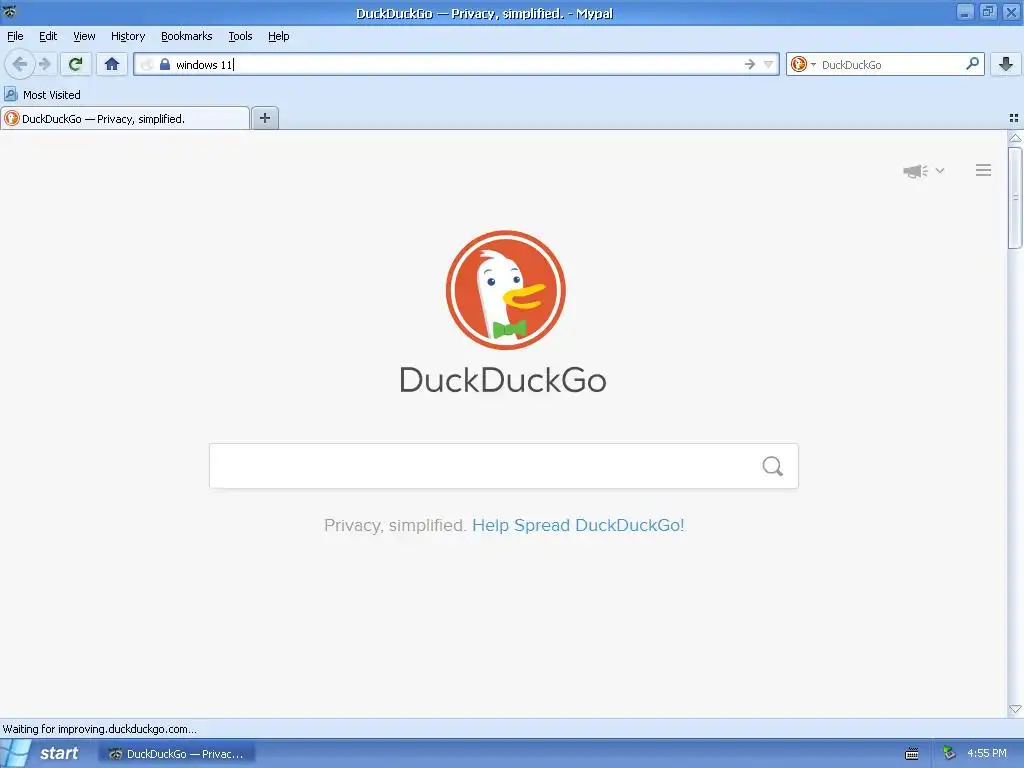Open the Most Visited bookmarks folder
Screen dimensions: 1024x768
[42, 95]
